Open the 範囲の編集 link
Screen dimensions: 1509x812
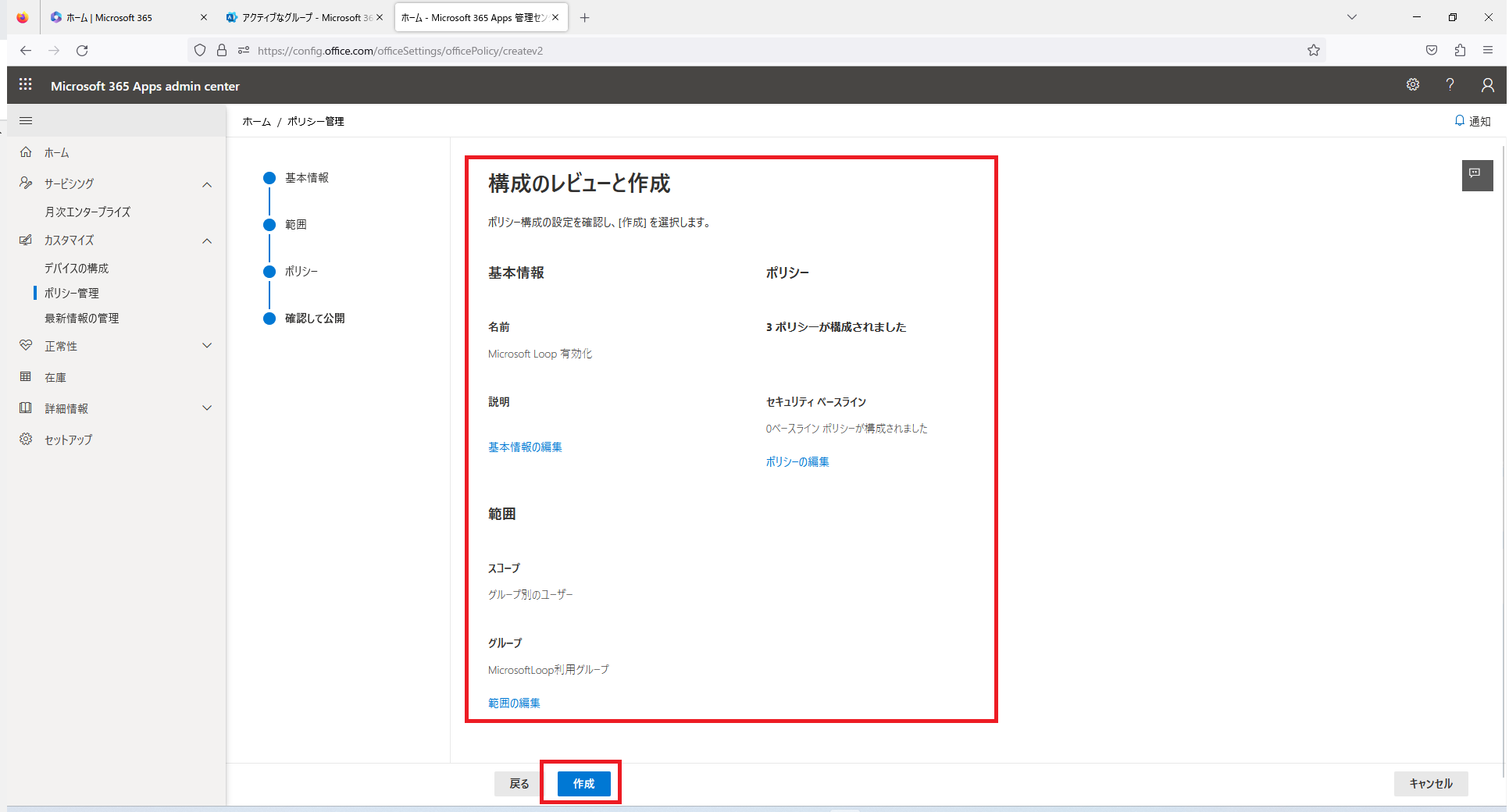(514, 703)
